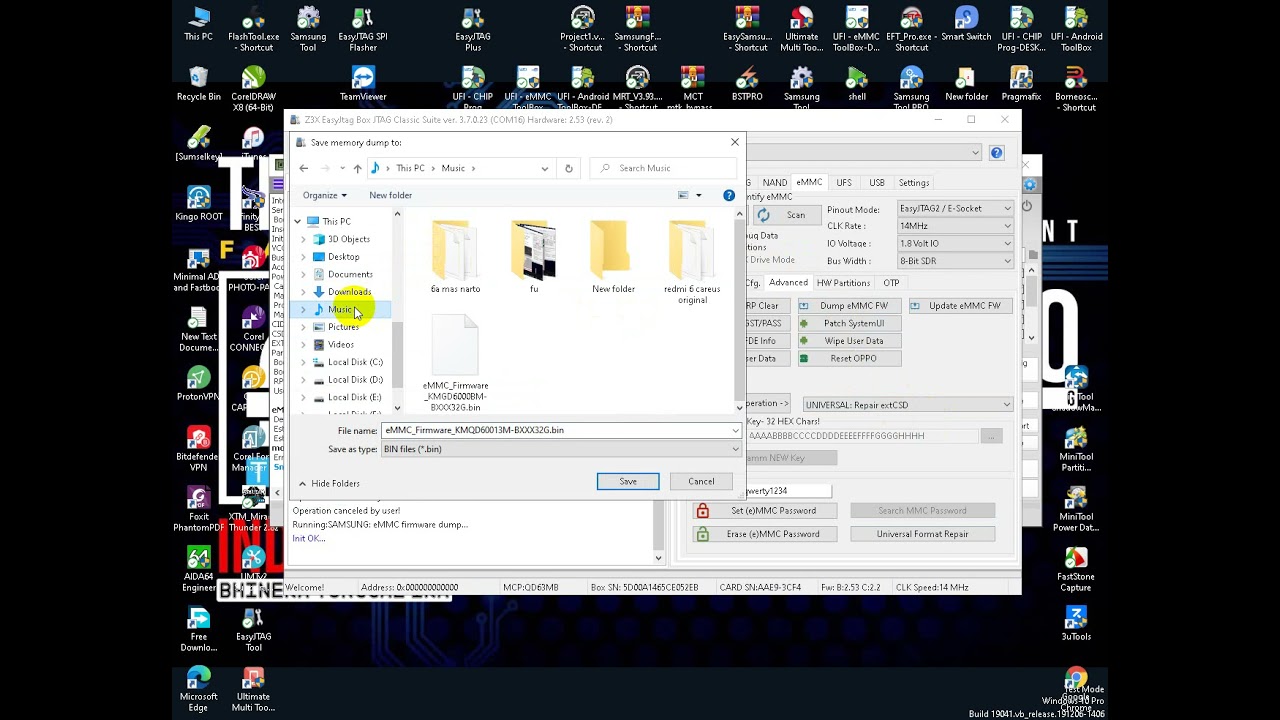Click blue help icon in EasyJTAG window
Viewport: 1280px width, 720px height.
pyautogui.click(x=996, y=152)
